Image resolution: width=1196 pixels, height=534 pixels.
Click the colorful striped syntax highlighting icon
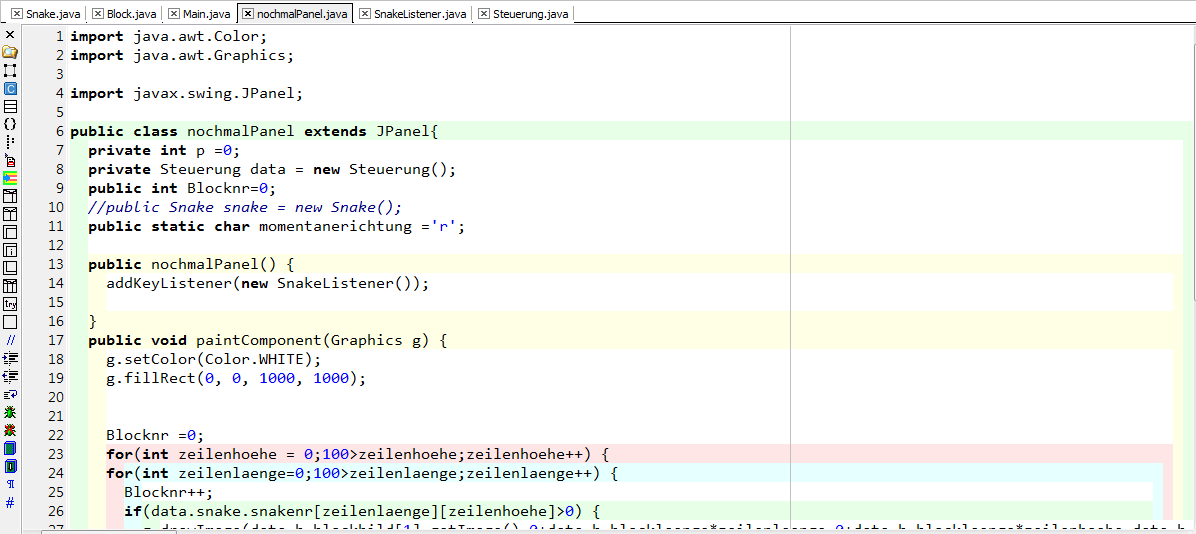click(10, 178)
